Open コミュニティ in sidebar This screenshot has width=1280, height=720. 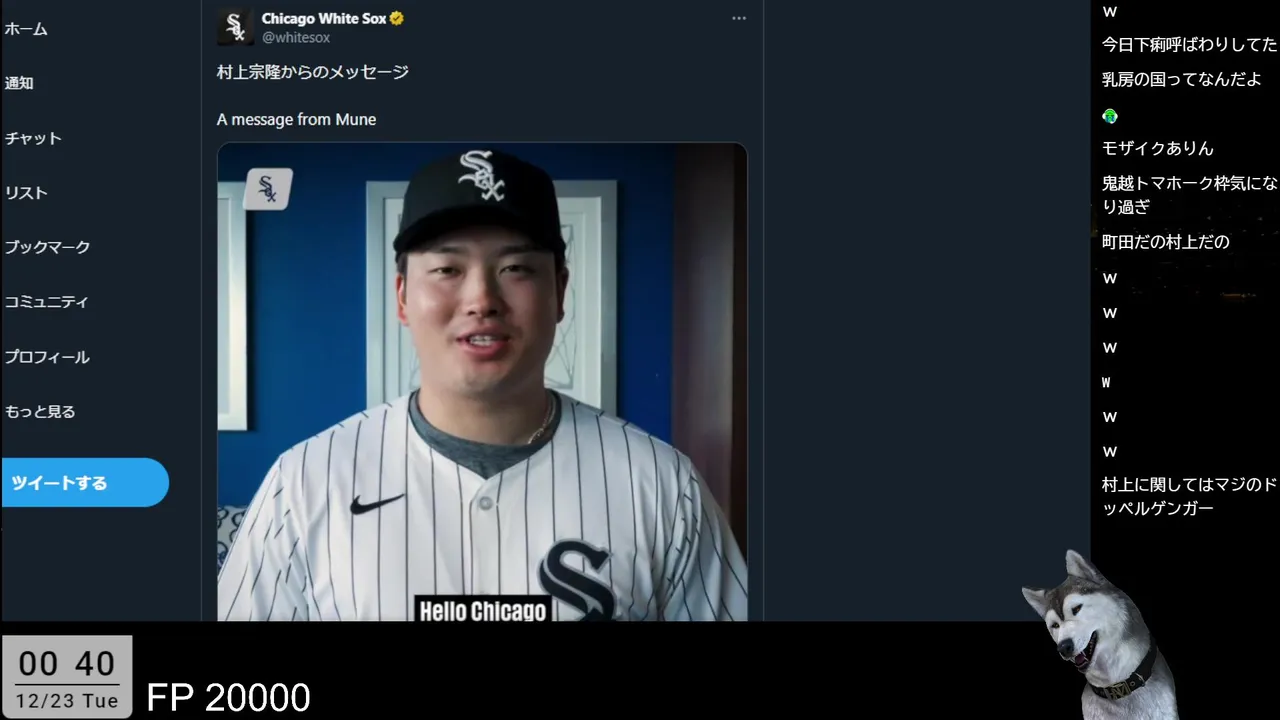coord(46,301)
